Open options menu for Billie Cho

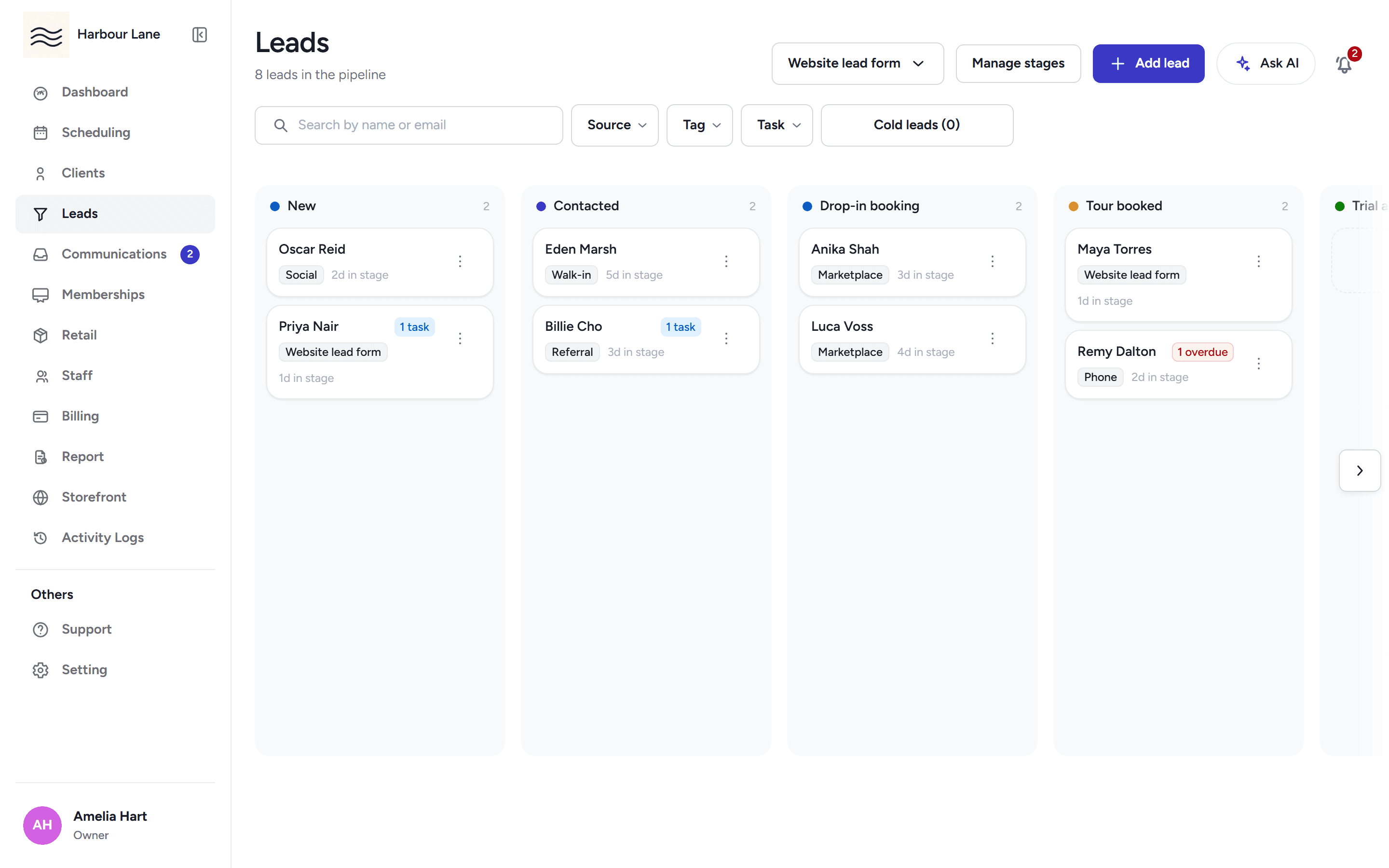726,339
